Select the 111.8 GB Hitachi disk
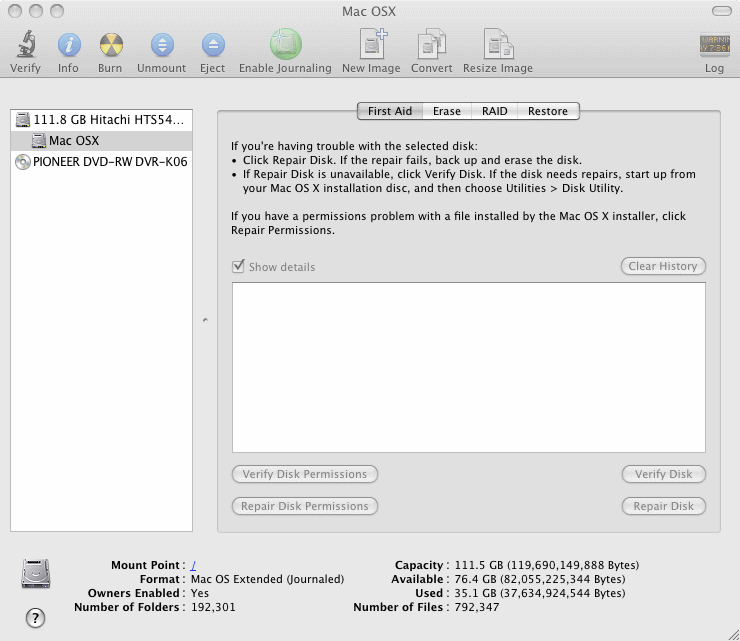This screenshot has width=740, height=641. click(x=101, y=120)
